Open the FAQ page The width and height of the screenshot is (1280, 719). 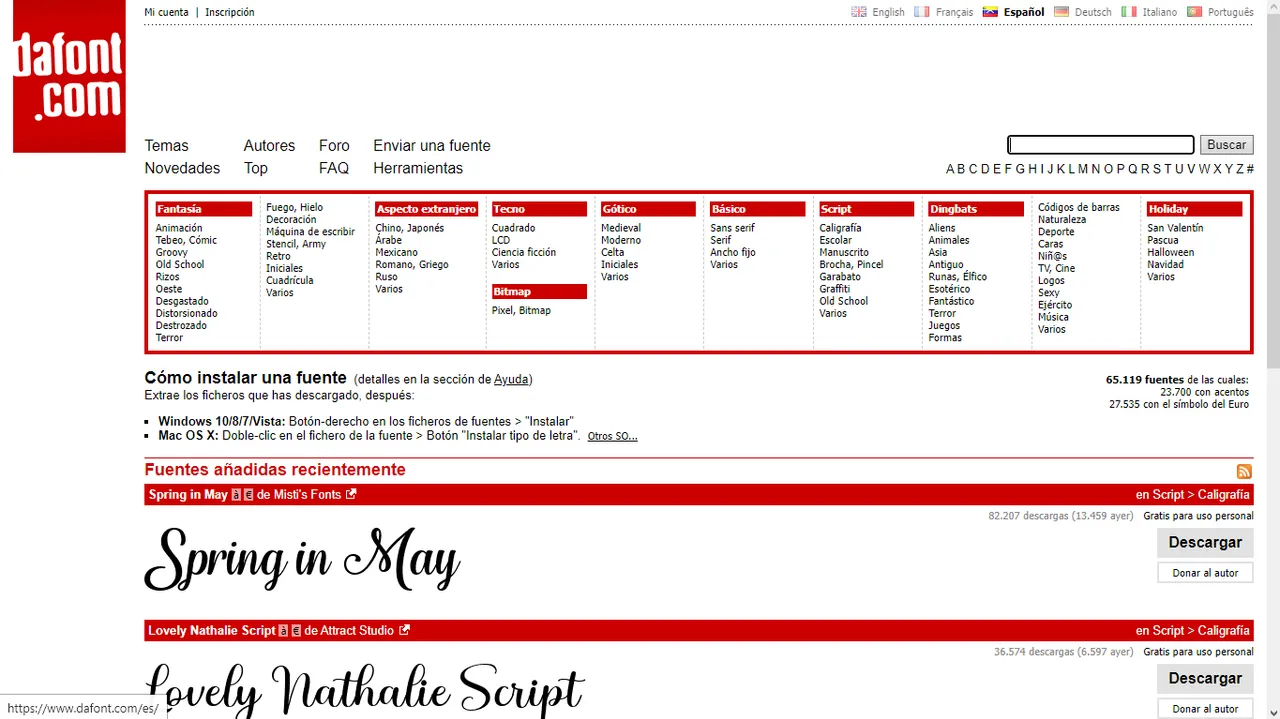(334, 168)
